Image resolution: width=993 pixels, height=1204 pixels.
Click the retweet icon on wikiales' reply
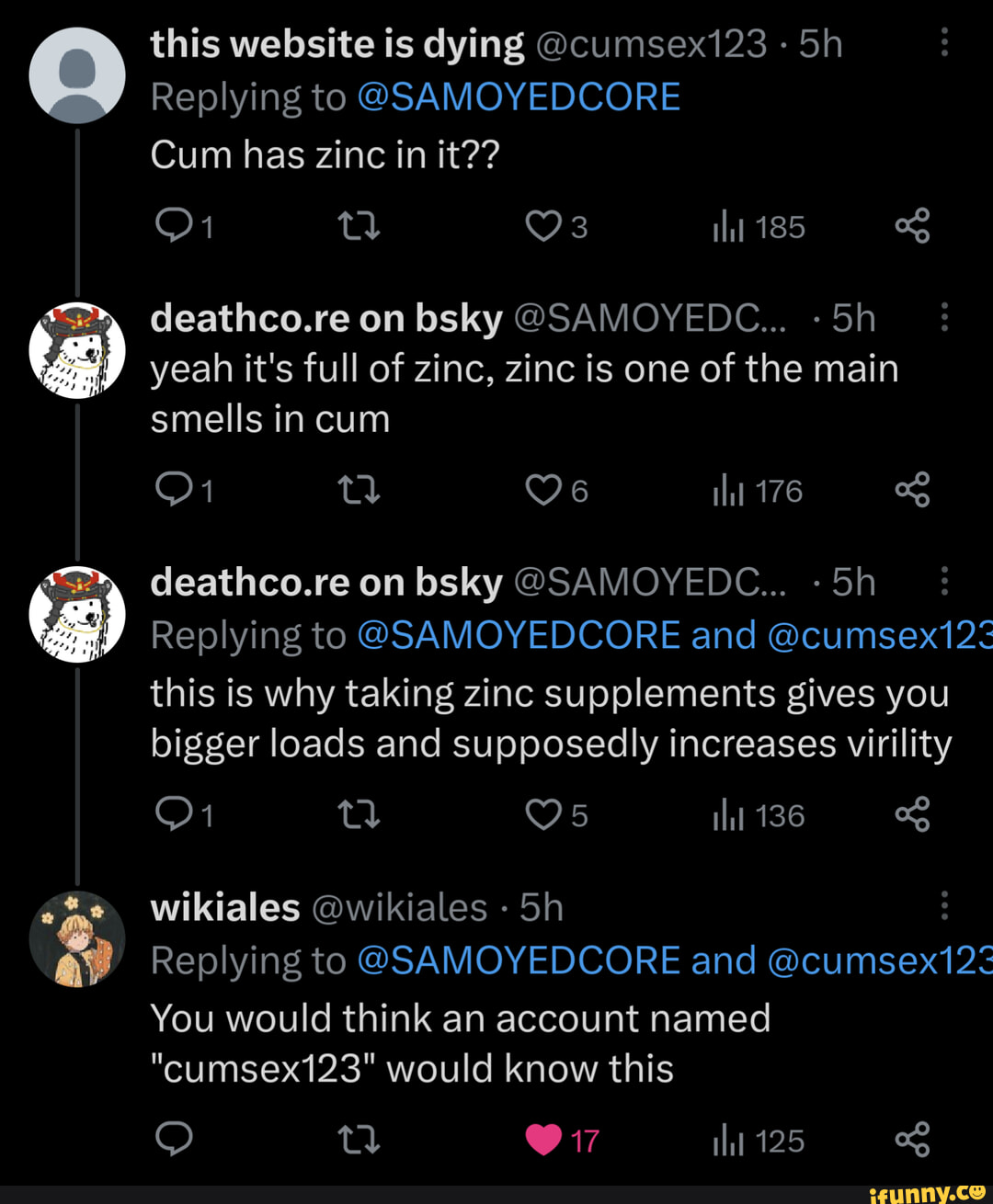359,1140
